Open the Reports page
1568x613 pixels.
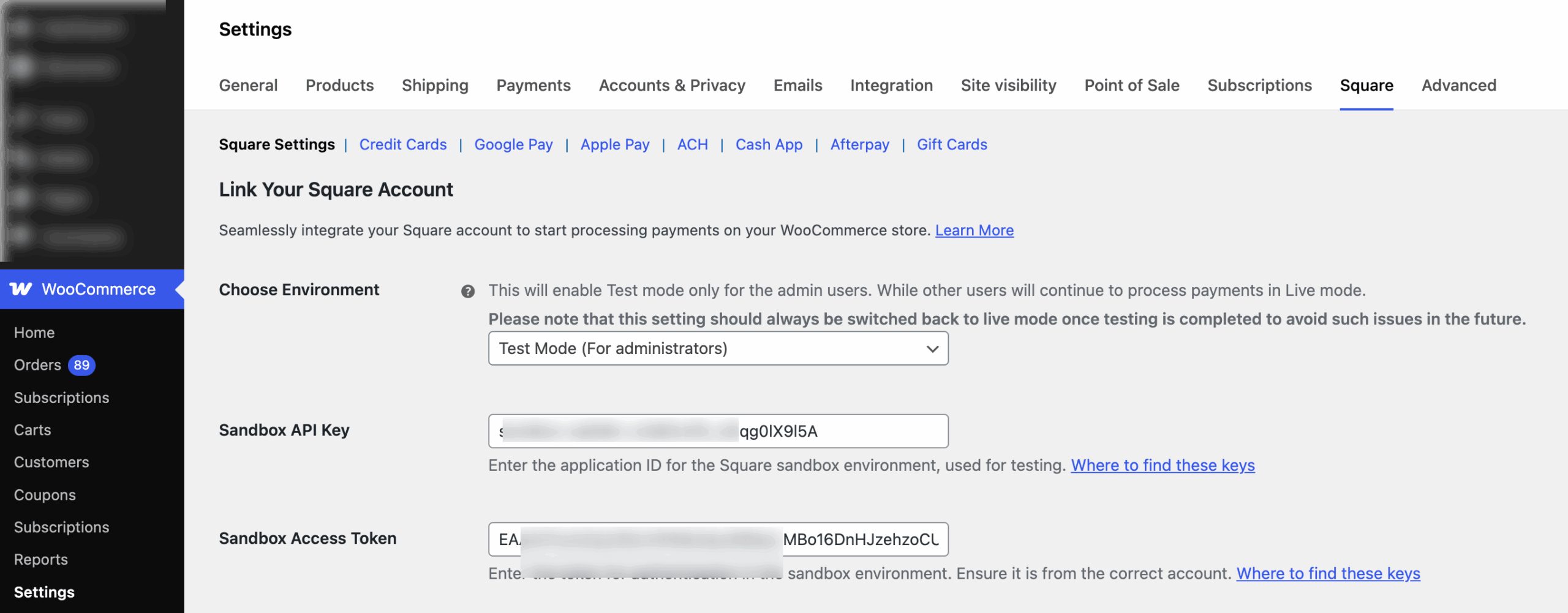pos(40,560)
